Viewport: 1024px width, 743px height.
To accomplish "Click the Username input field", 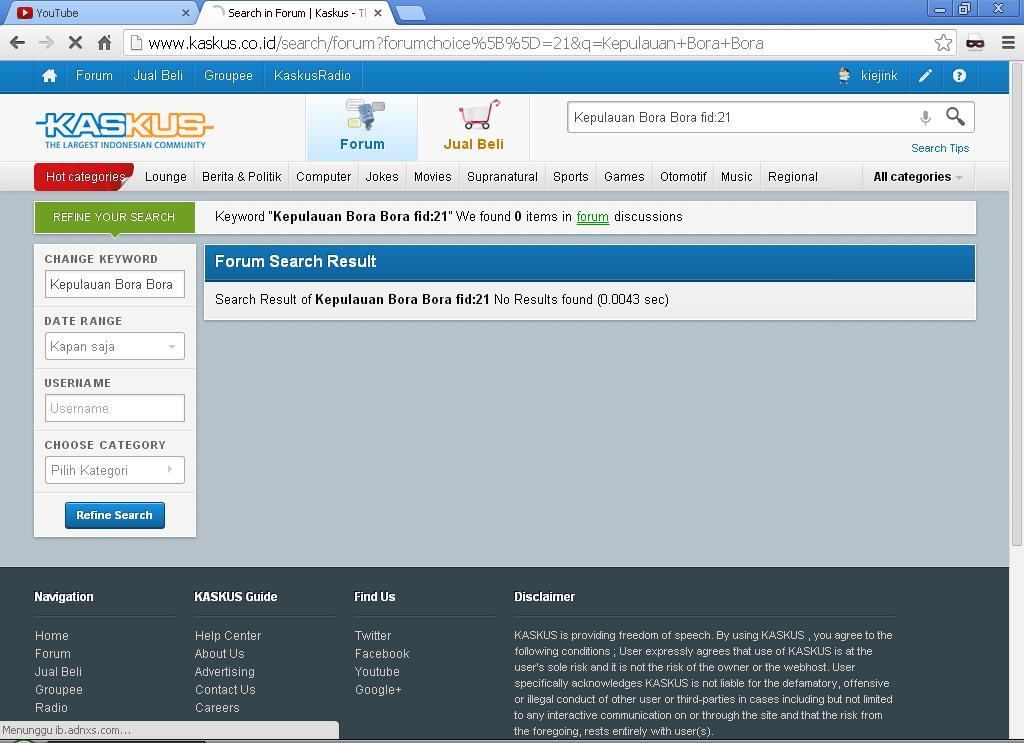I will 114,408.
